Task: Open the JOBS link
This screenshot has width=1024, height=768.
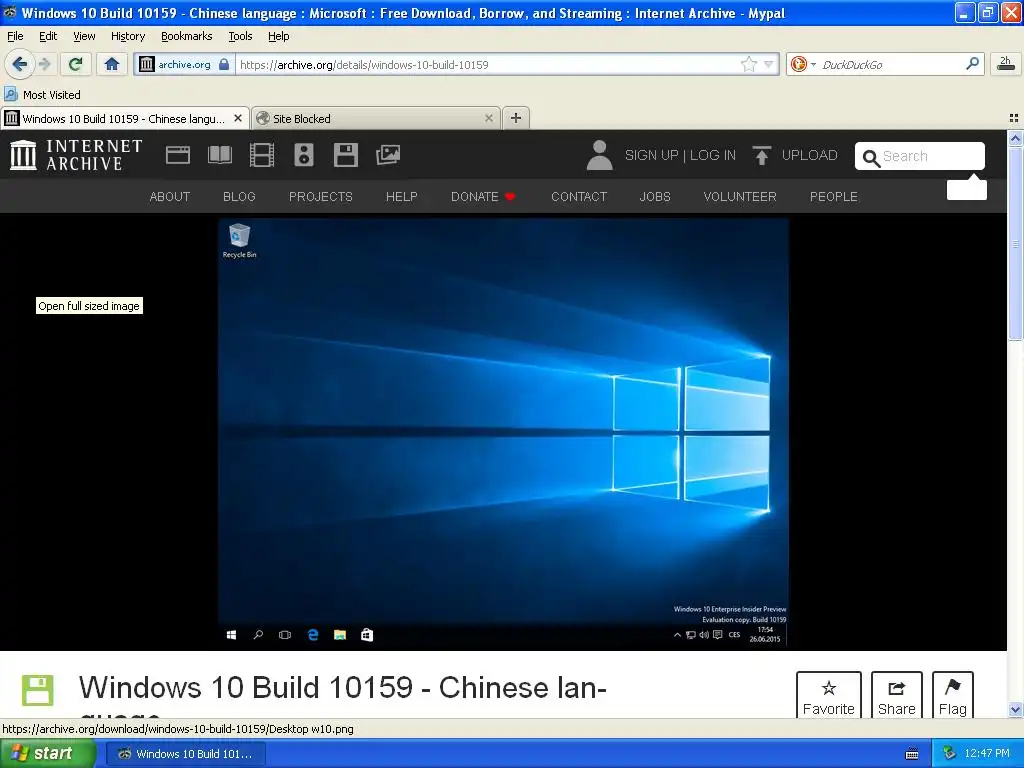Action: [655, 197]
